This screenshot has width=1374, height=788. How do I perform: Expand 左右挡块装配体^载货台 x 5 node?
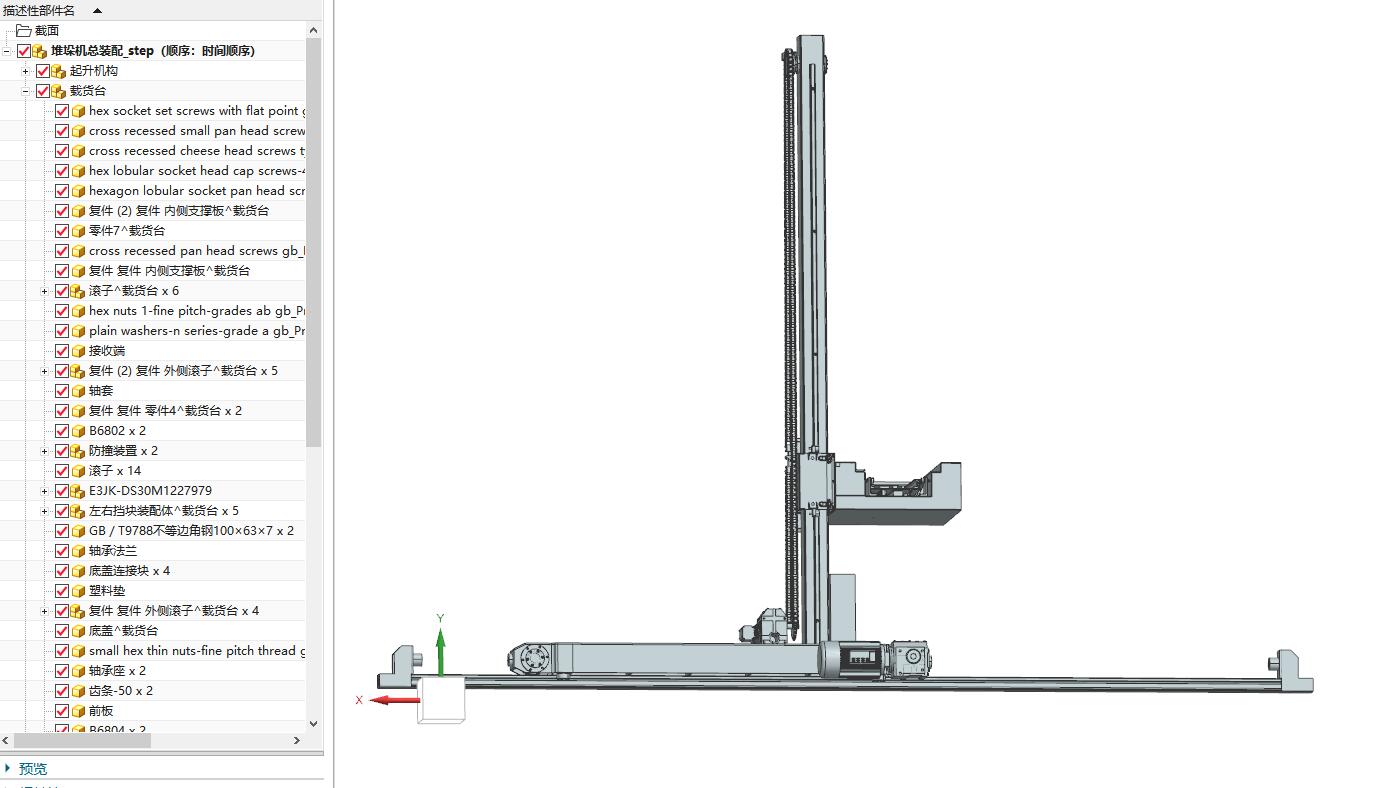coord(44,511)
